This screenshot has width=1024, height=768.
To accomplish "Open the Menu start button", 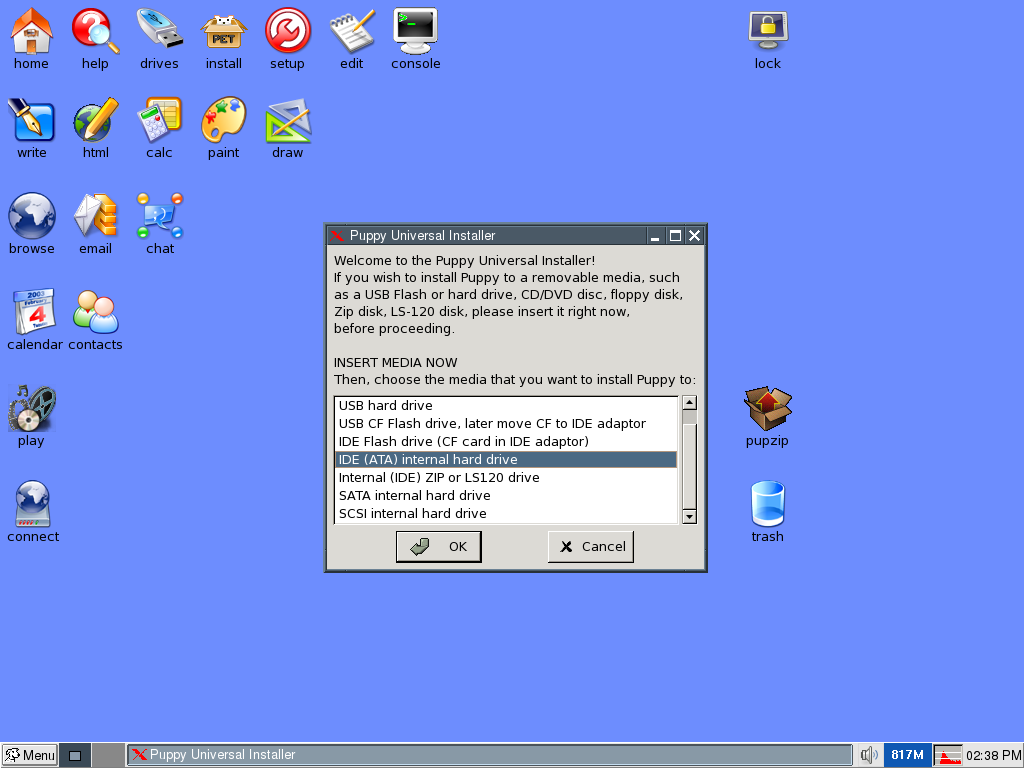I will (29, 755).
